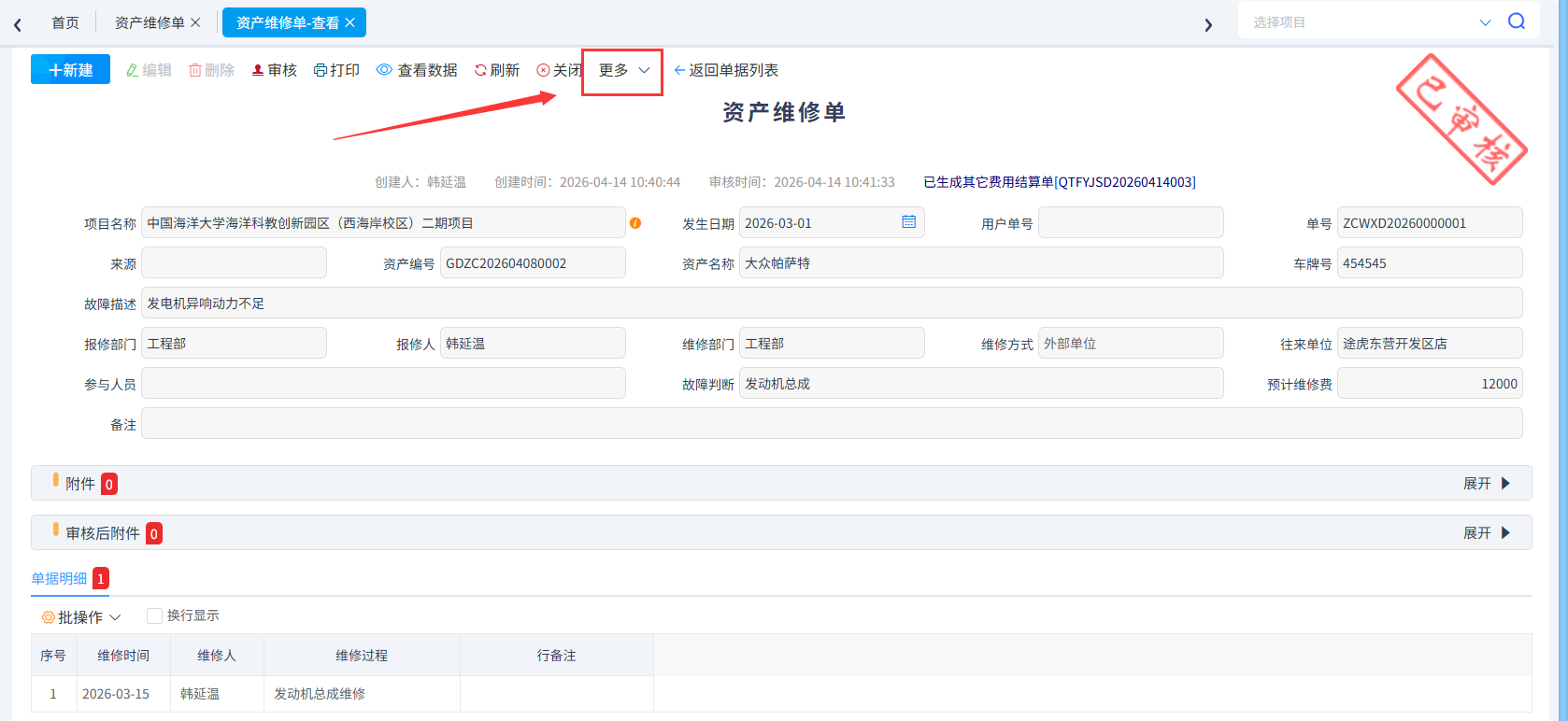Click the 维修过程 column header

coord(362,656)
